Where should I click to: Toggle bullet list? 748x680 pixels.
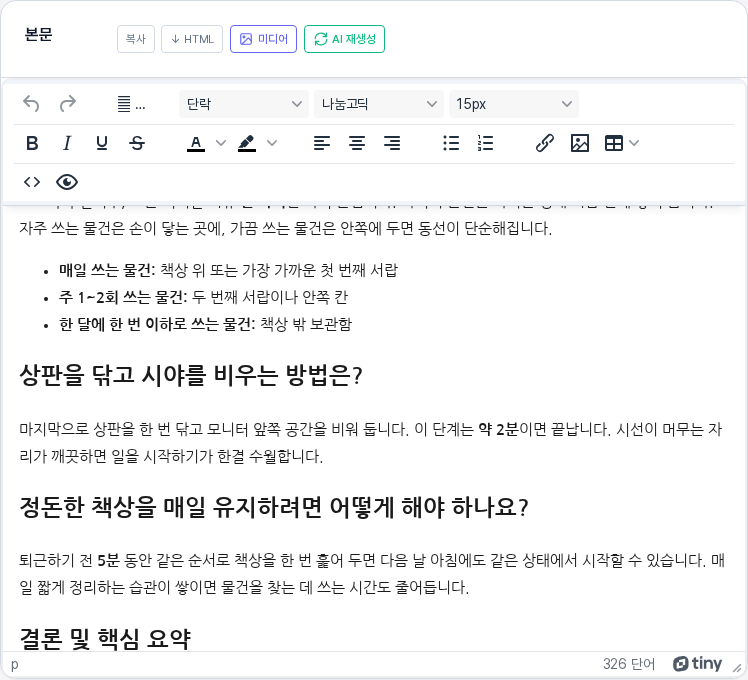point(451,143)
